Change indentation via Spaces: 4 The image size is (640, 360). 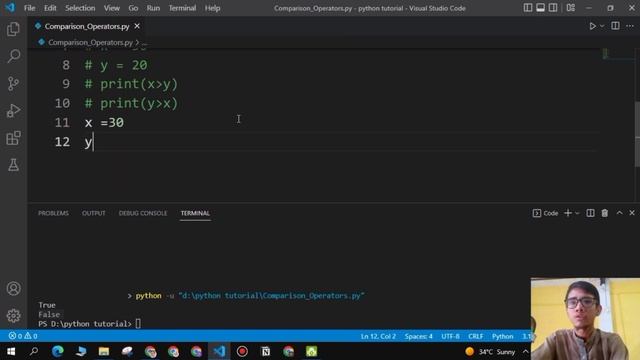418,336
